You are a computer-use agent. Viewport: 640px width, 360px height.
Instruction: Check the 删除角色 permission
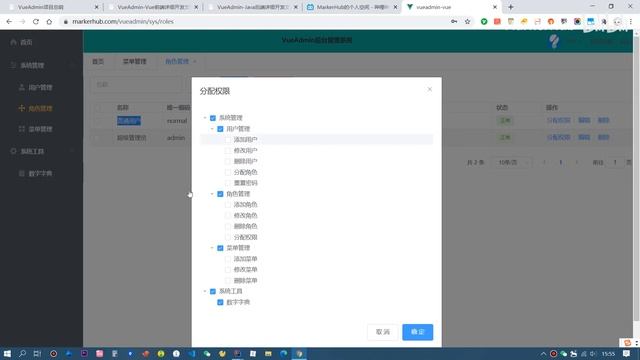click(x=228, y=226)
